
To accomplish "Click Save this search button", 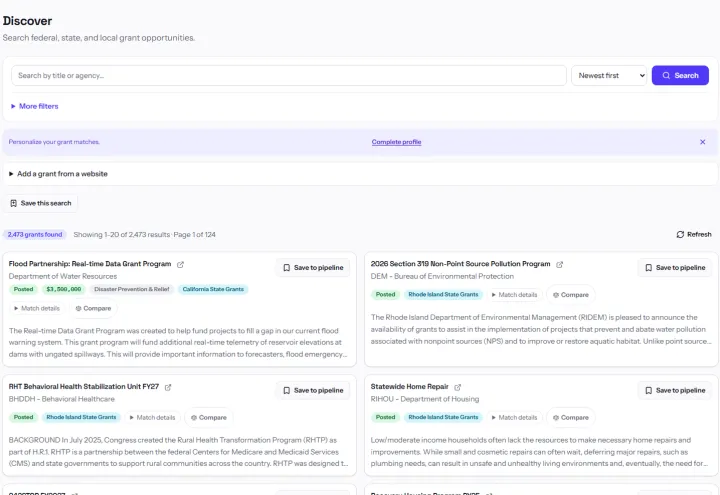I will 41,203.
